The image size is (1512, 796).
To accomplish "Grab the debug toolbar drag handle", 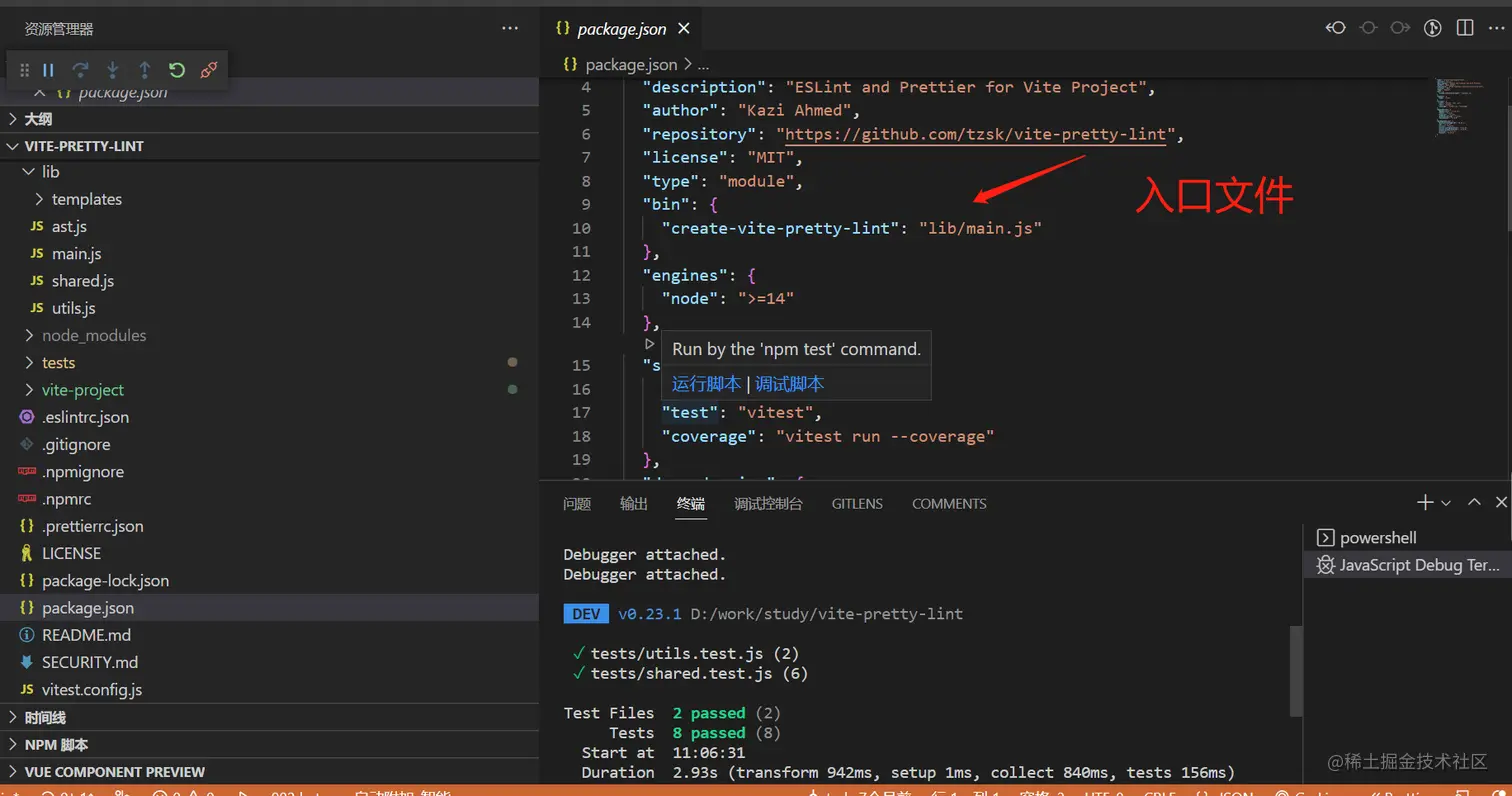I will 25,70.
